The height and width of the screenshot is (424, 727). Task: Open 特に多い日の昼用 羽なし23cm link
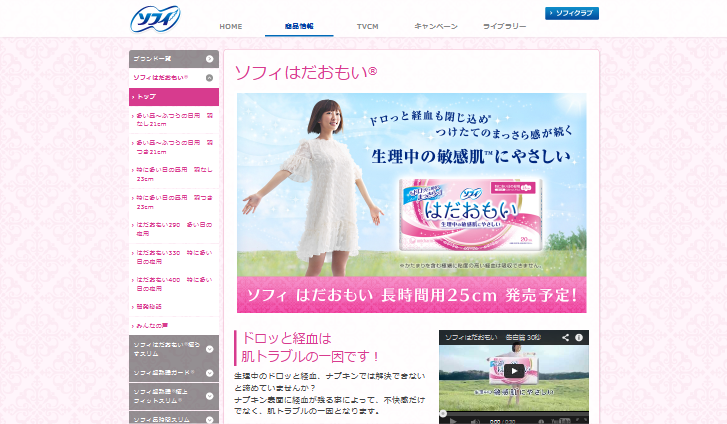pos(174,174)
